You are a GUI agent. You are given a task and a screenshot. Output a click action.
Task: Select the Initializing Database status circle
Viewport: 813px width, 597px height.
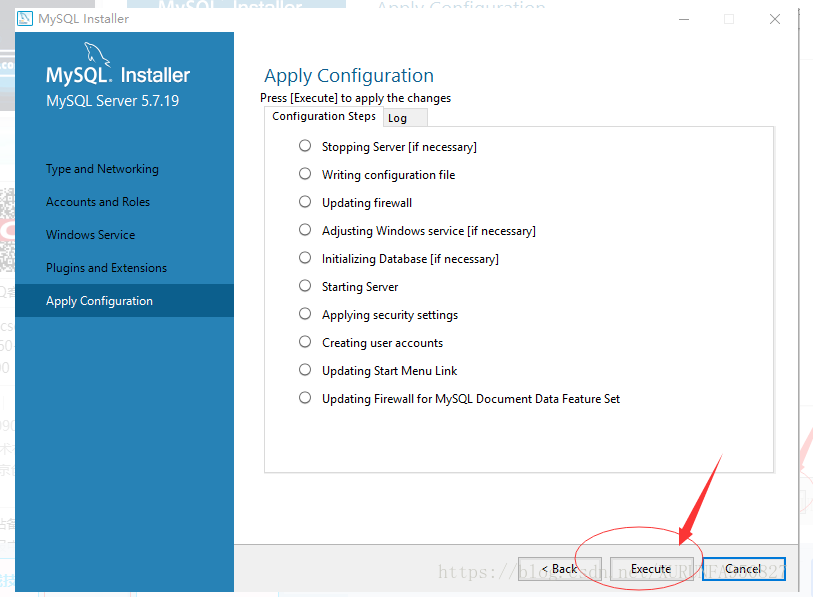click(305, 258)
